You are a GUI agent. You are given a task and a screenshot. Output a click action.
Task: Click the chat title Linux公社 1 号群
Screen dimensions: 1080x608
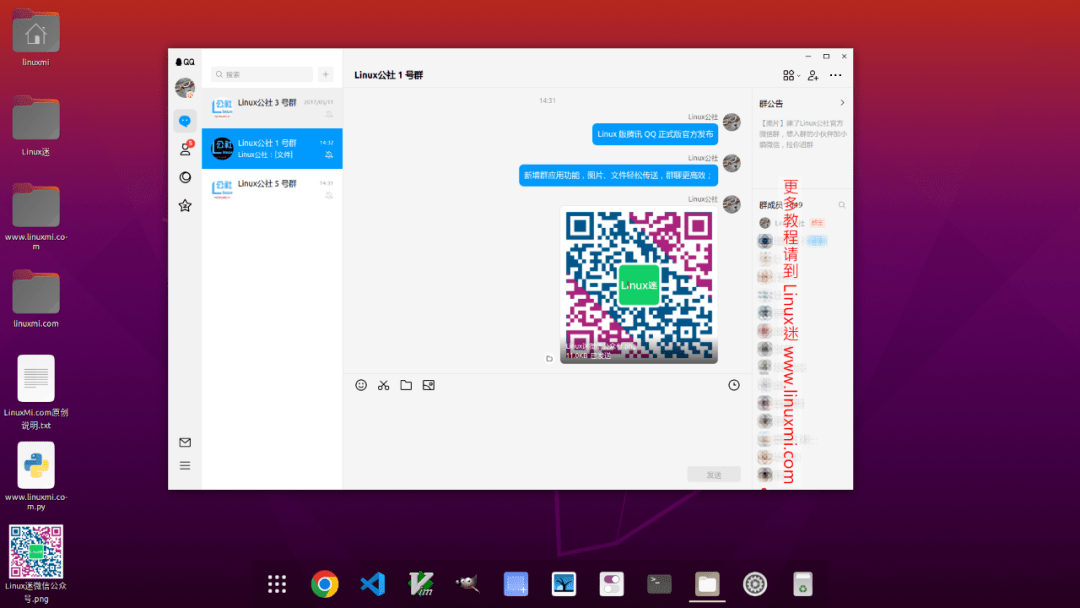(x=388, y=75)
